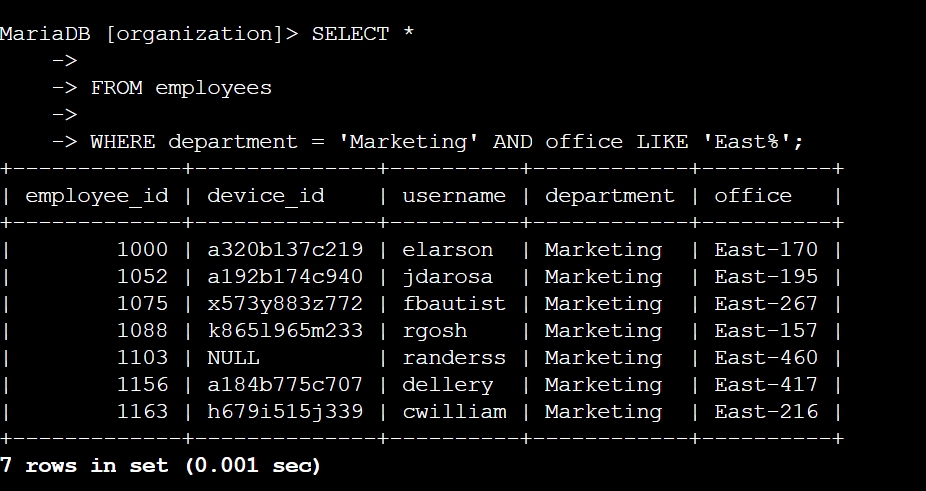Screen dimensions: 926x491
Task: Click office value East-170
Action: click(766, 250)
